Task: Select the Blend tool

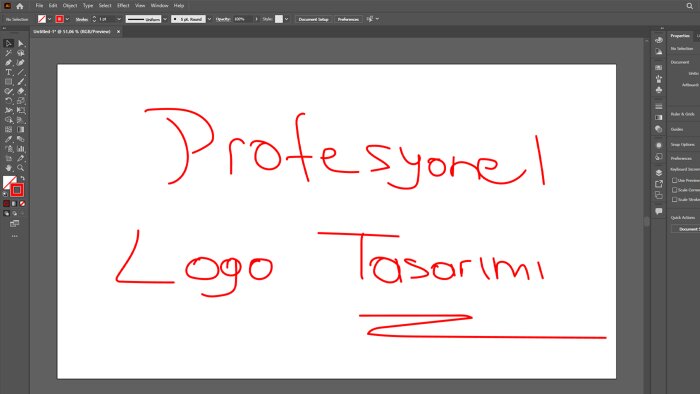Action: click(x=21, y=139)
